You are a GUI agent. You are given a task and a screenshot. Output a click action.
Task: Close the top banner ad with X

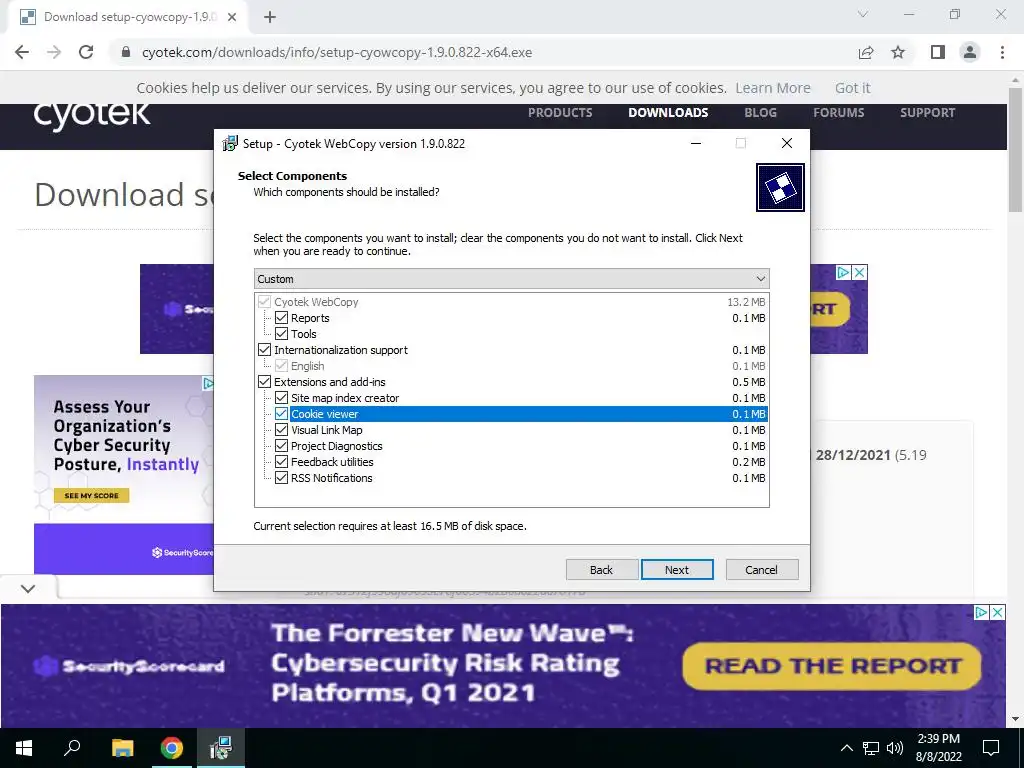tap(860, 272)
